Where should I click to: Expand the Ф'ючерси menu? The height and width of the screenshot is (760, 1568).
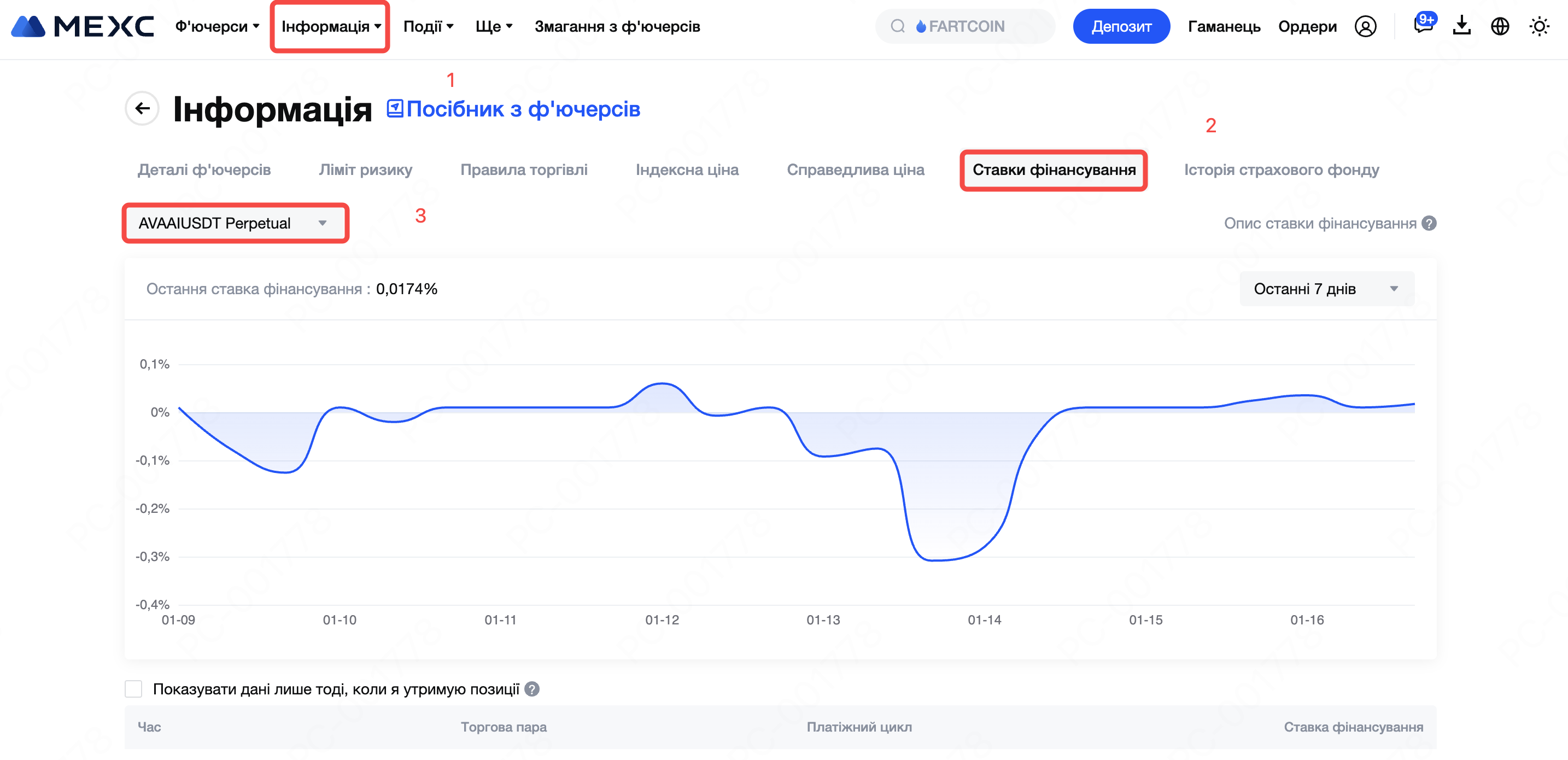click(217, 26)
